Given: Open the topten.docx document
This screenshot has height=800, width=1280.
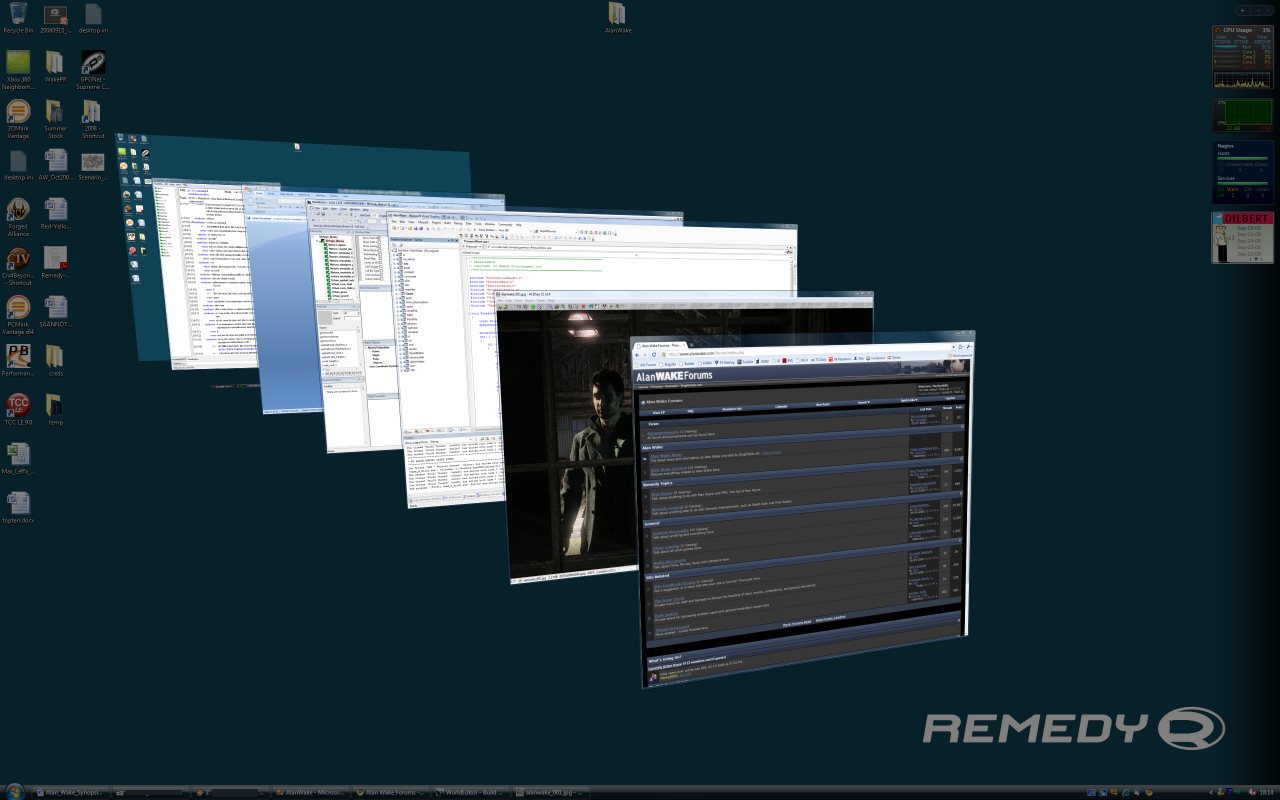Looking at the screenshot, I should [x=18, y=504].
